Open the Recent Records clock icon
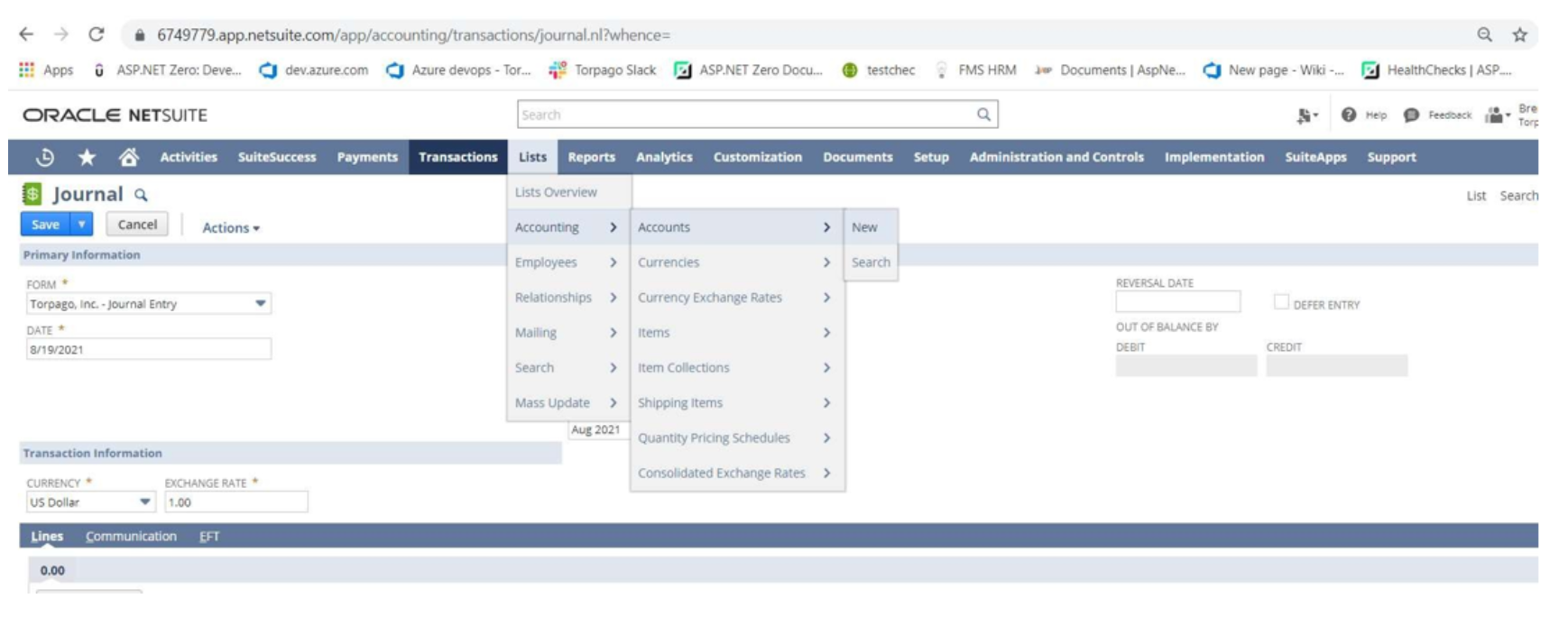The height and width of the screenshot is (617, 1568). tap(45, 157)
